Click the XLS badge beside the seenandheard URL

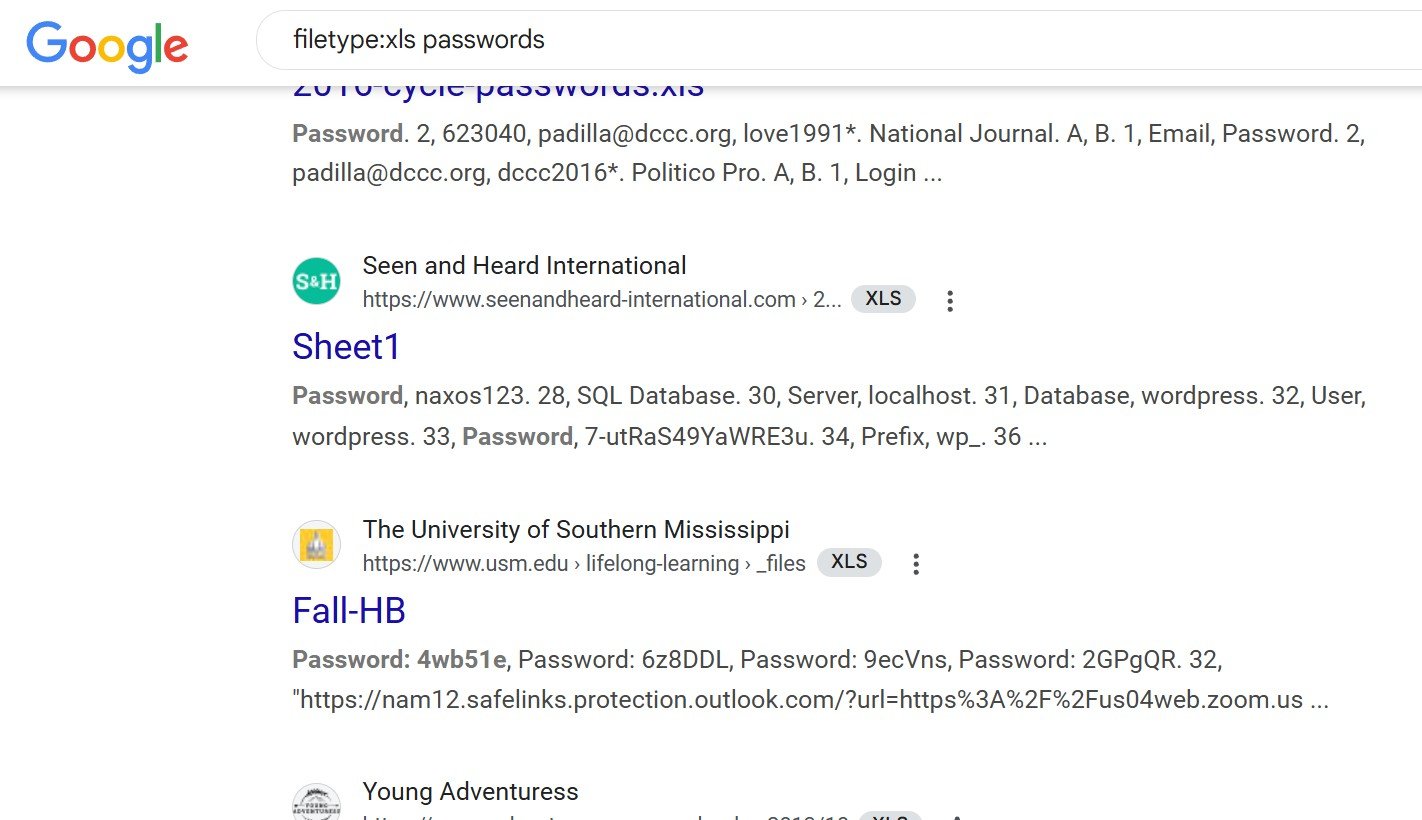pyautogui.click(x=883, y=299)
